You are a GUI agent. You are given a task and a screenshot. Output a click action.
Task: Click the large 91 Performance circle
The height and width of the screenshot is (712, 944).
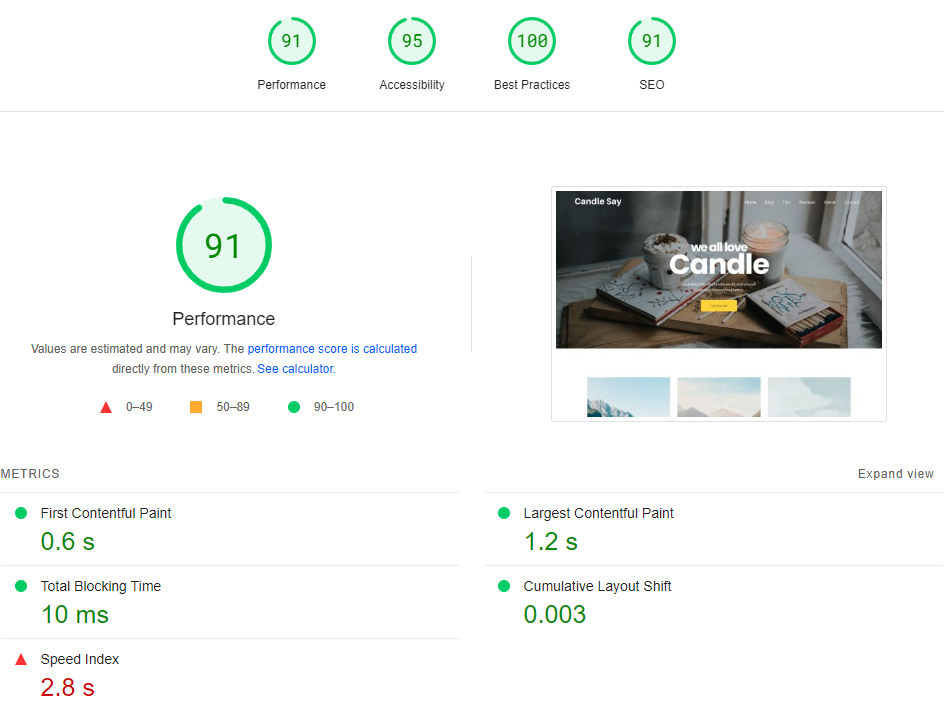coord(224,246)
